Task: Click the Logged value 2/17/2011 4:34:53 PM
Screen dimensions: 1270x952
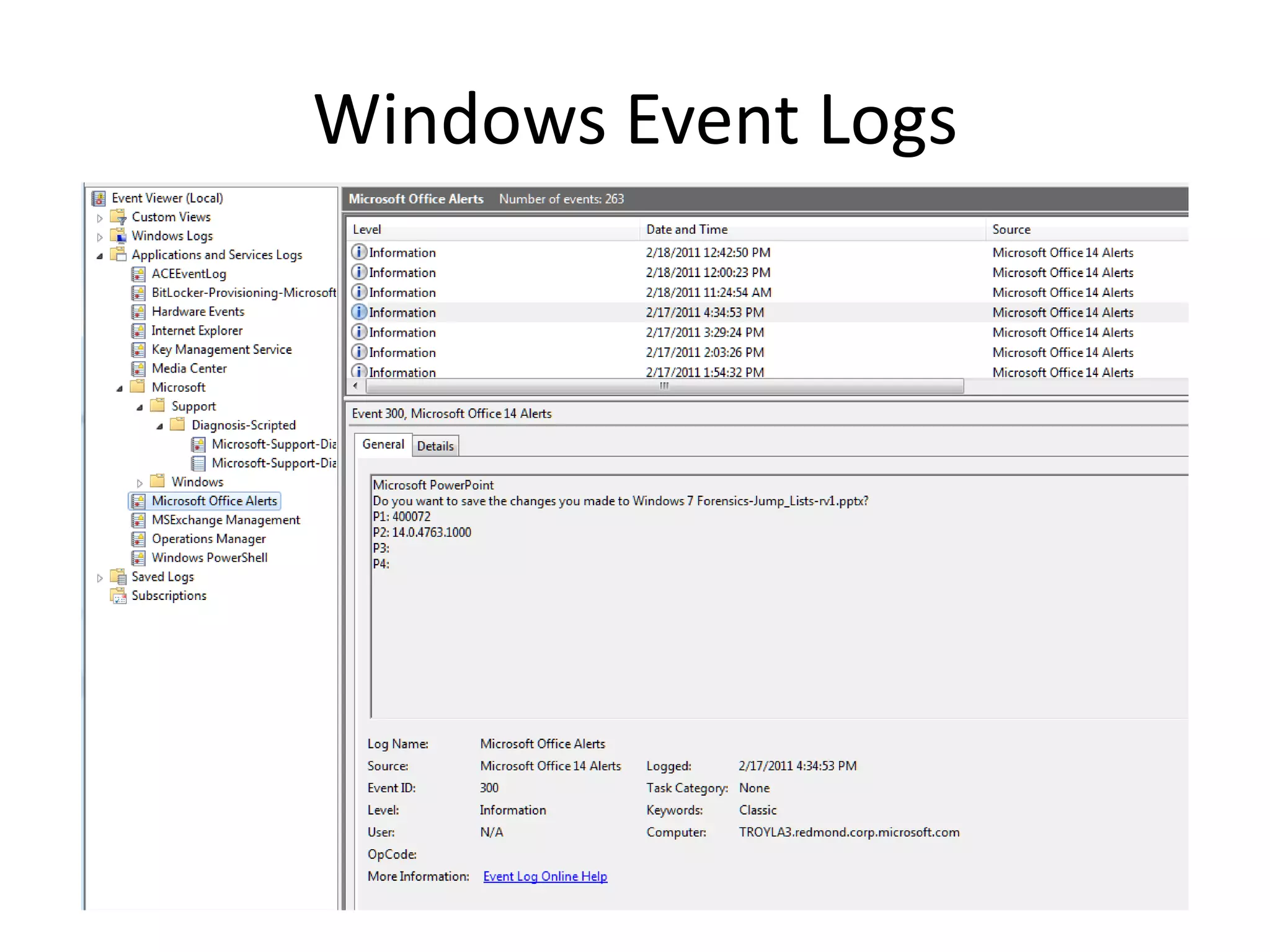Action: point(797,766)
